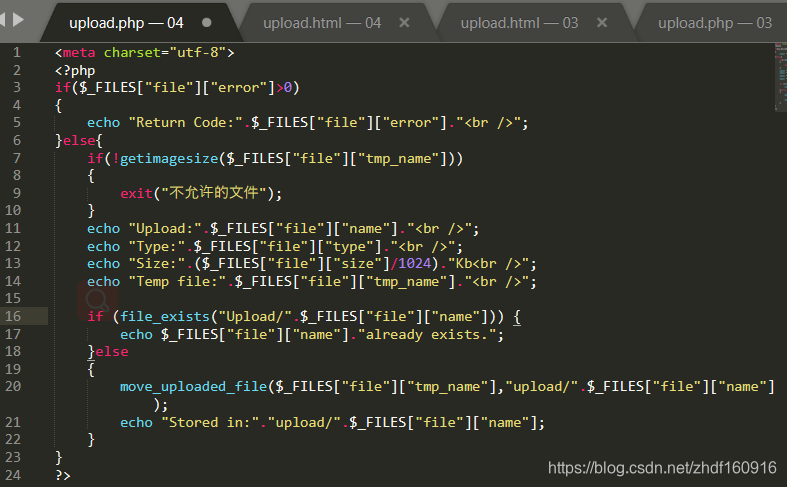This screenshot has height=487, width=787.
Task: Click line number 1 in gutter
Action: (x=16, y=51)
